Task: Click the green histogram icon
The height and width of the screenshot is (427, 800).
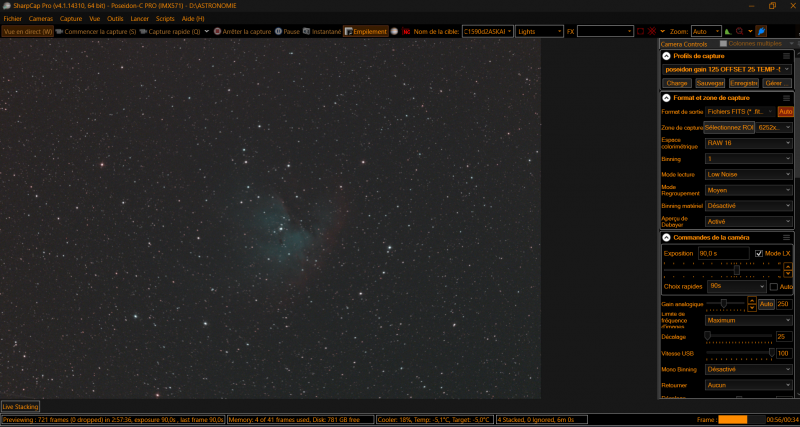Action: (x=728, y=31)
